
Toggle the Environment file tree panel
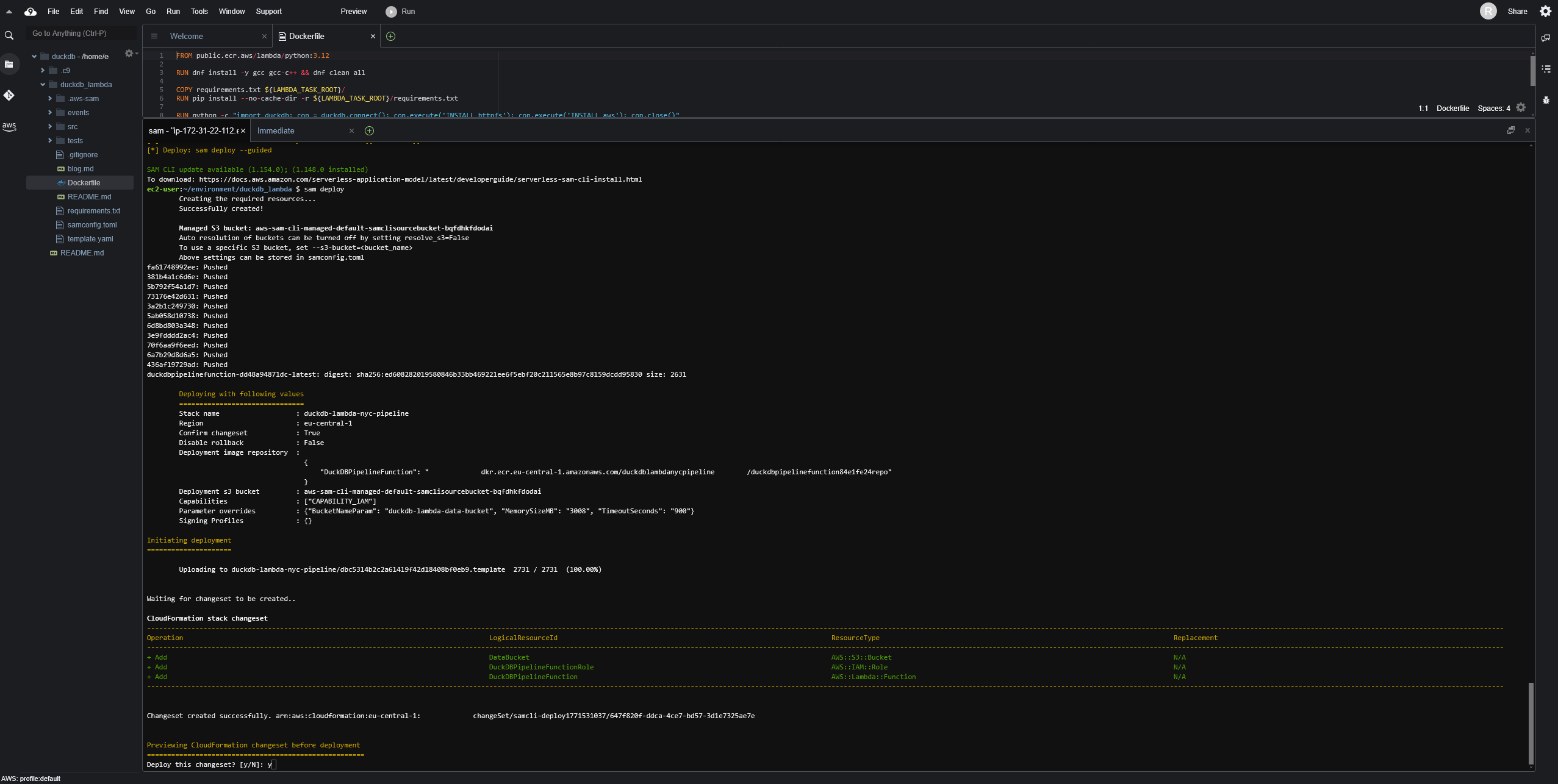click(x=9, y=64)
